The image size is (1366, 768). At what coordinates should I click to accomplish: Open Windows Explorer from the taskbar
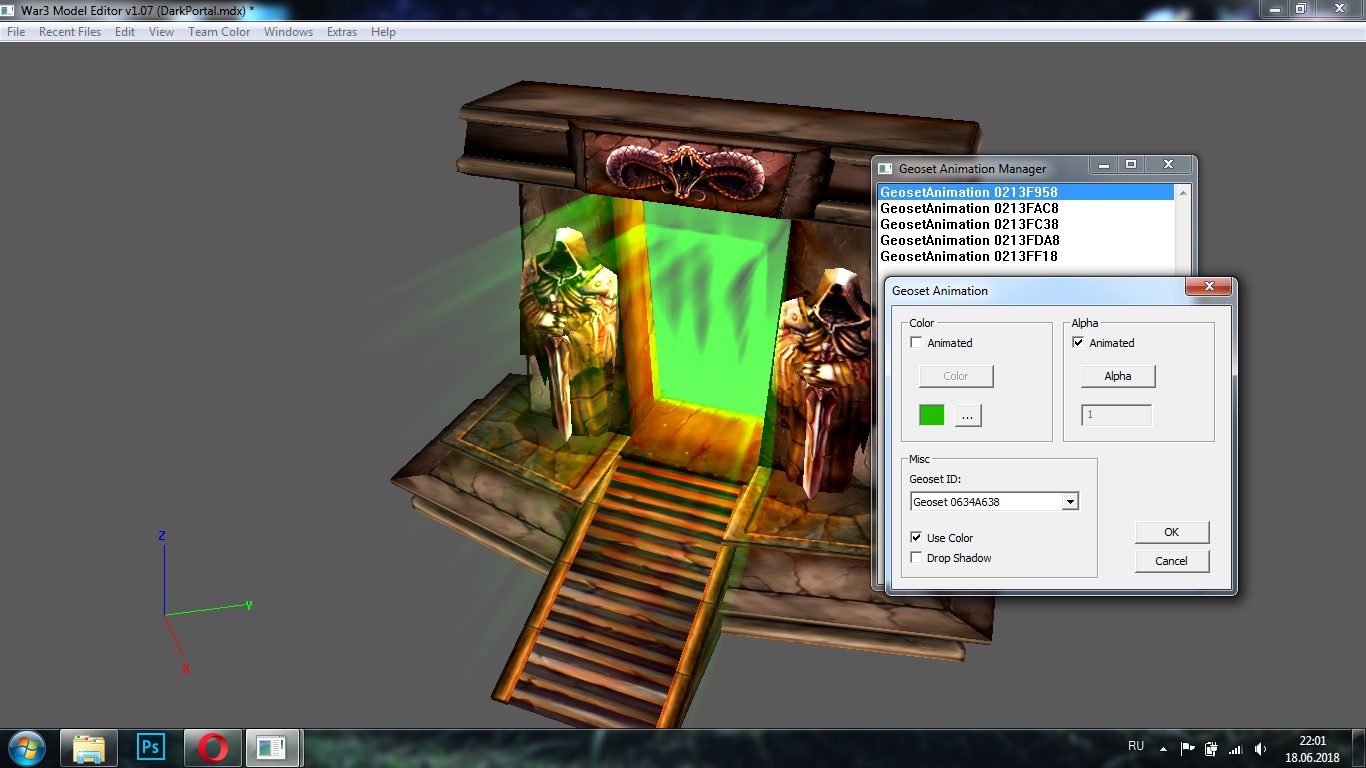pos(89,748)
